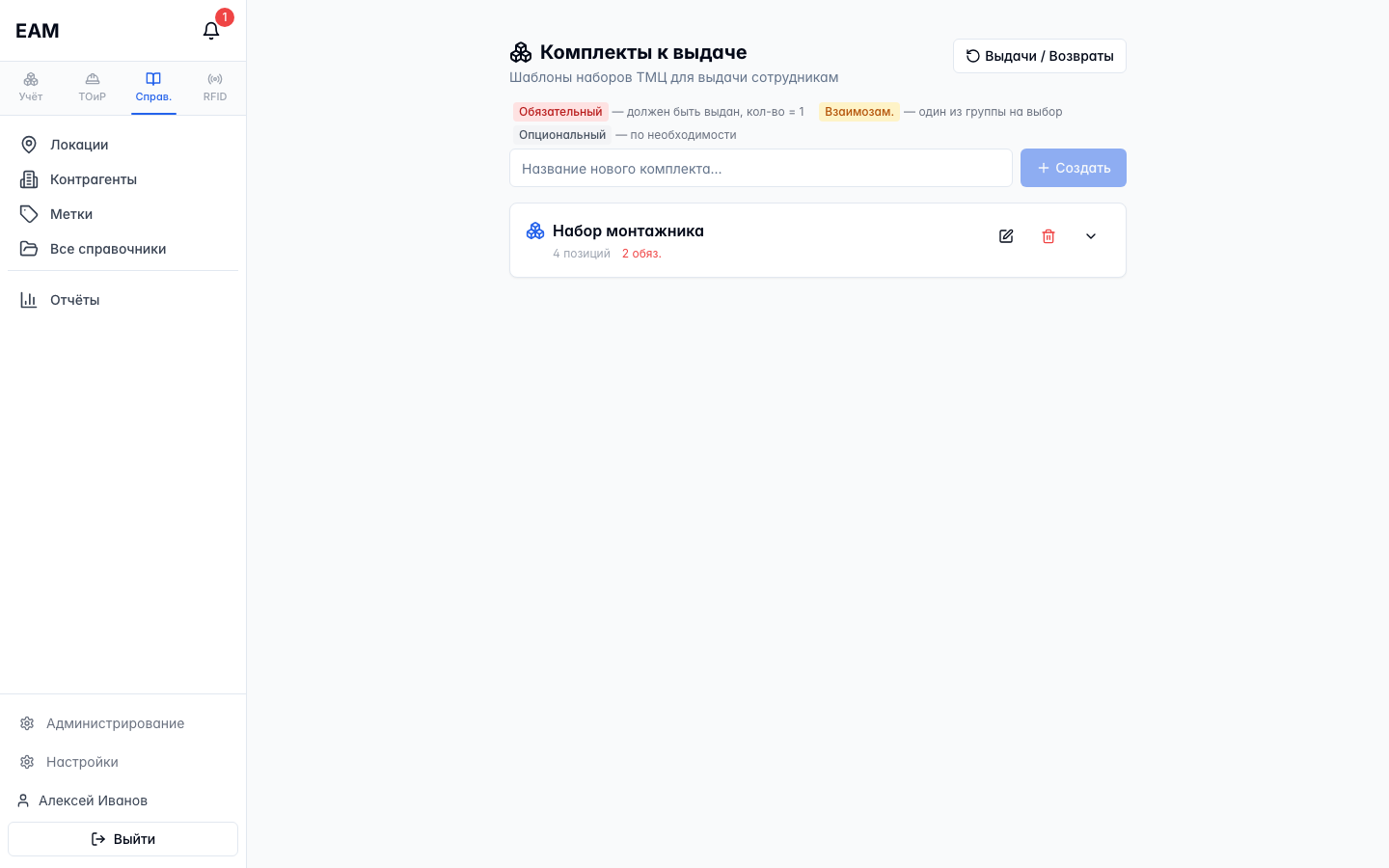1389x868 pixels.
Task: Switch to the Учёт tab
Action: (x=31, y=88)
